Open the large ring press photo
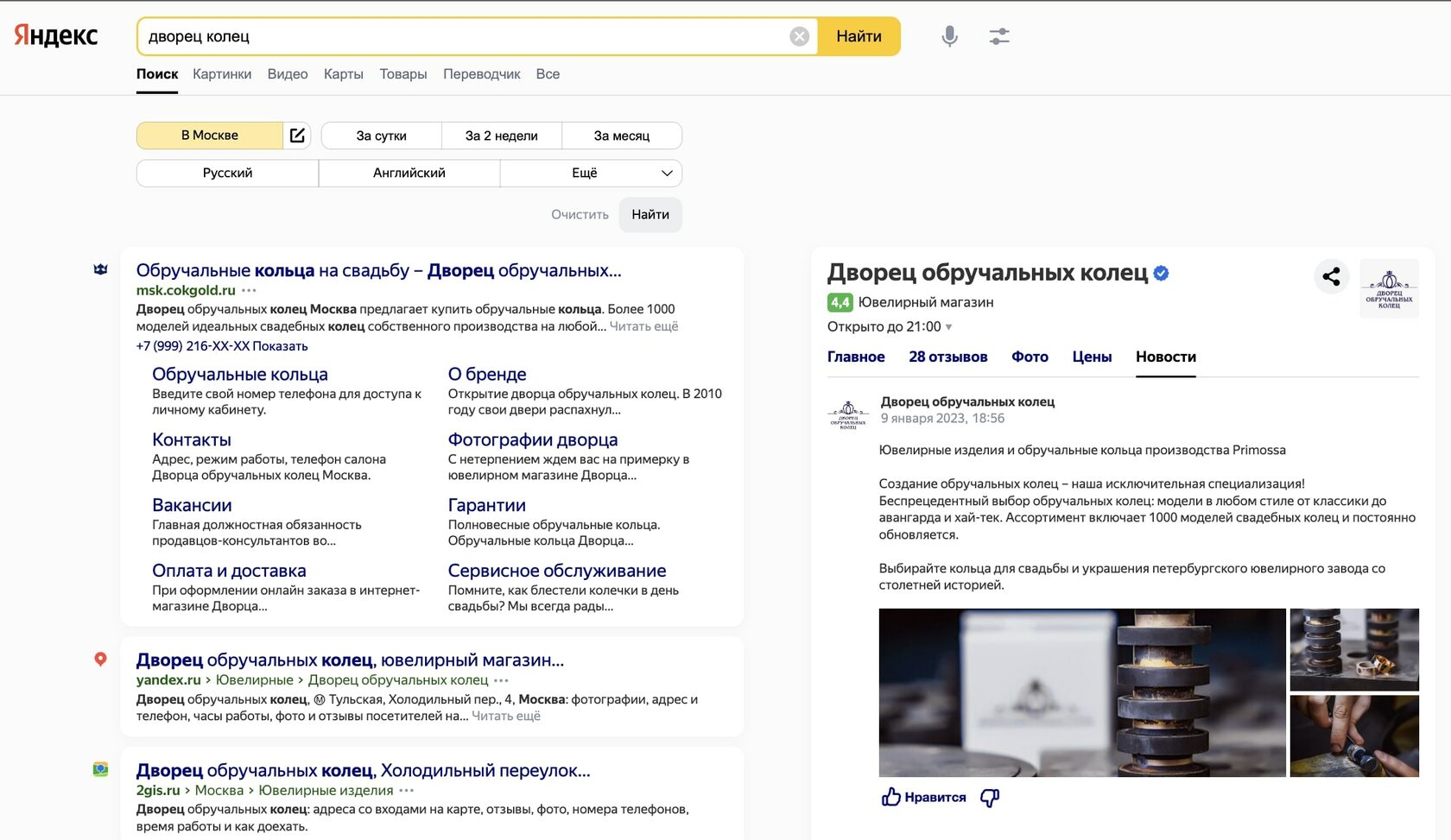This screenshot has height=840, width=1451. click(x=1082, y=692)
